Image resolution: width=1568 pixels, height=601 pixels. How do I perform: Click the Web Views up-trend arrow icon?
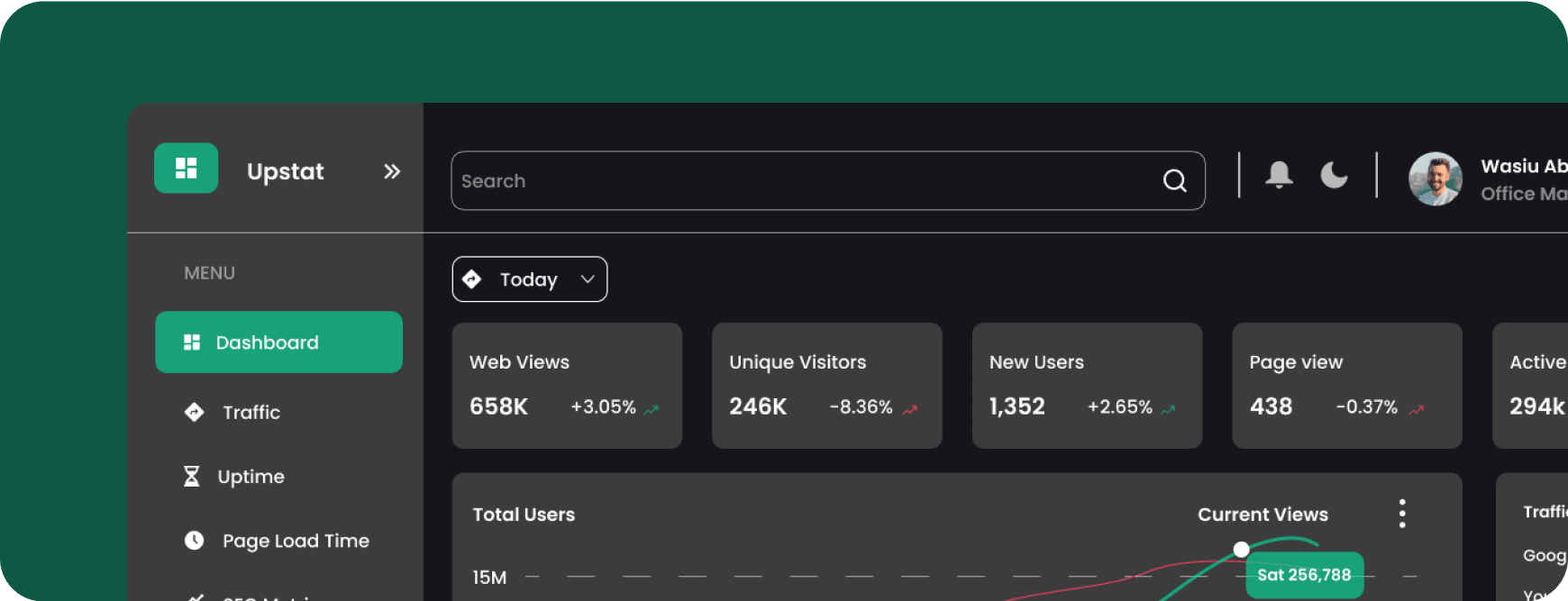tap(652, 409)
